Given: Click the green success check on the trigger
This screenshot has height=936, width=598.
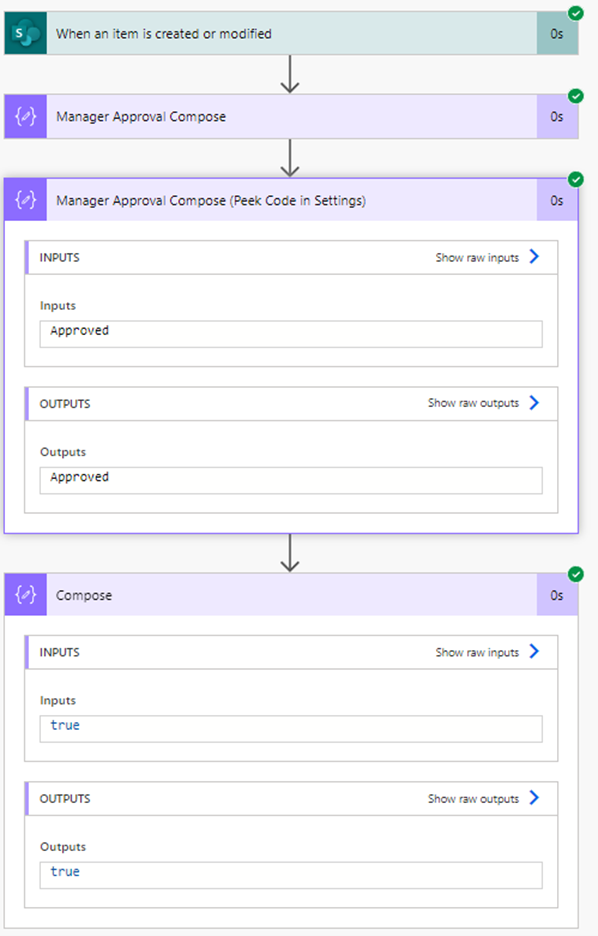Looking at the screenshot, I should tap(575, 13).
